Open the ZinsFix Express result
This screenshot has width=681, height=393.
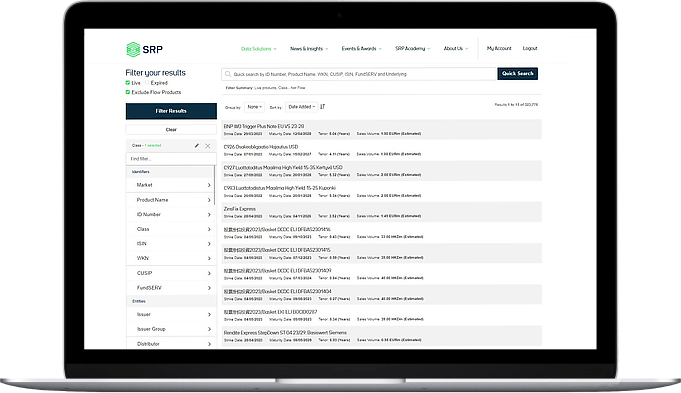click(239, 209)
